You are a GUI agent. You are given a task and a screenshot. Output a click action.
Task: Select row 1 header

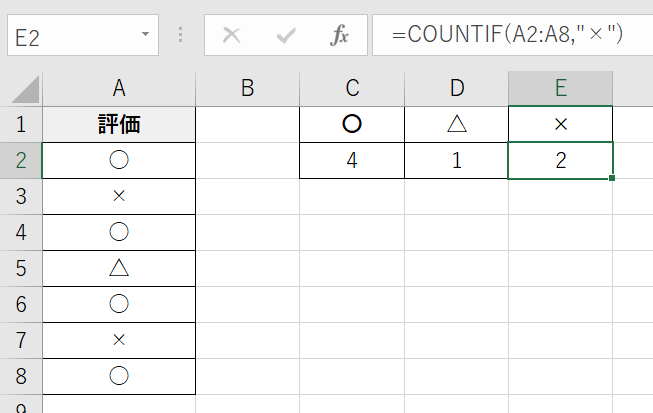20,125
